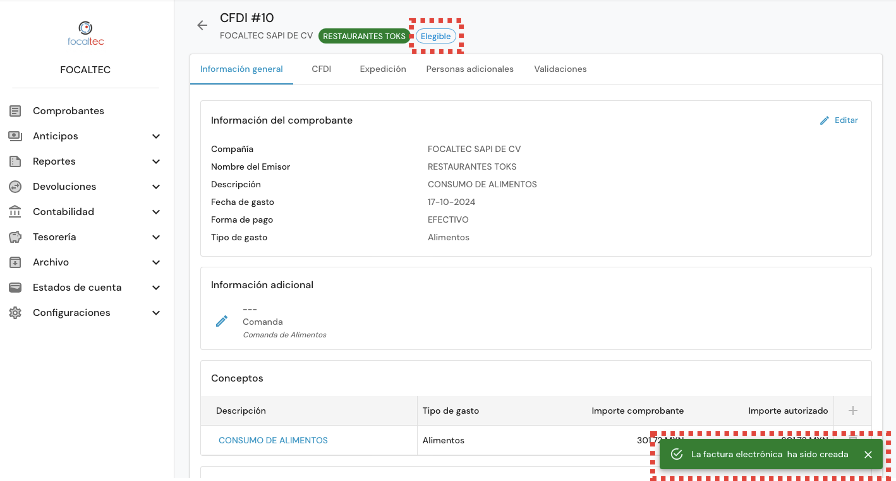Click the pencil icon next to Comanda
The image size is (896, 481).
222,321
